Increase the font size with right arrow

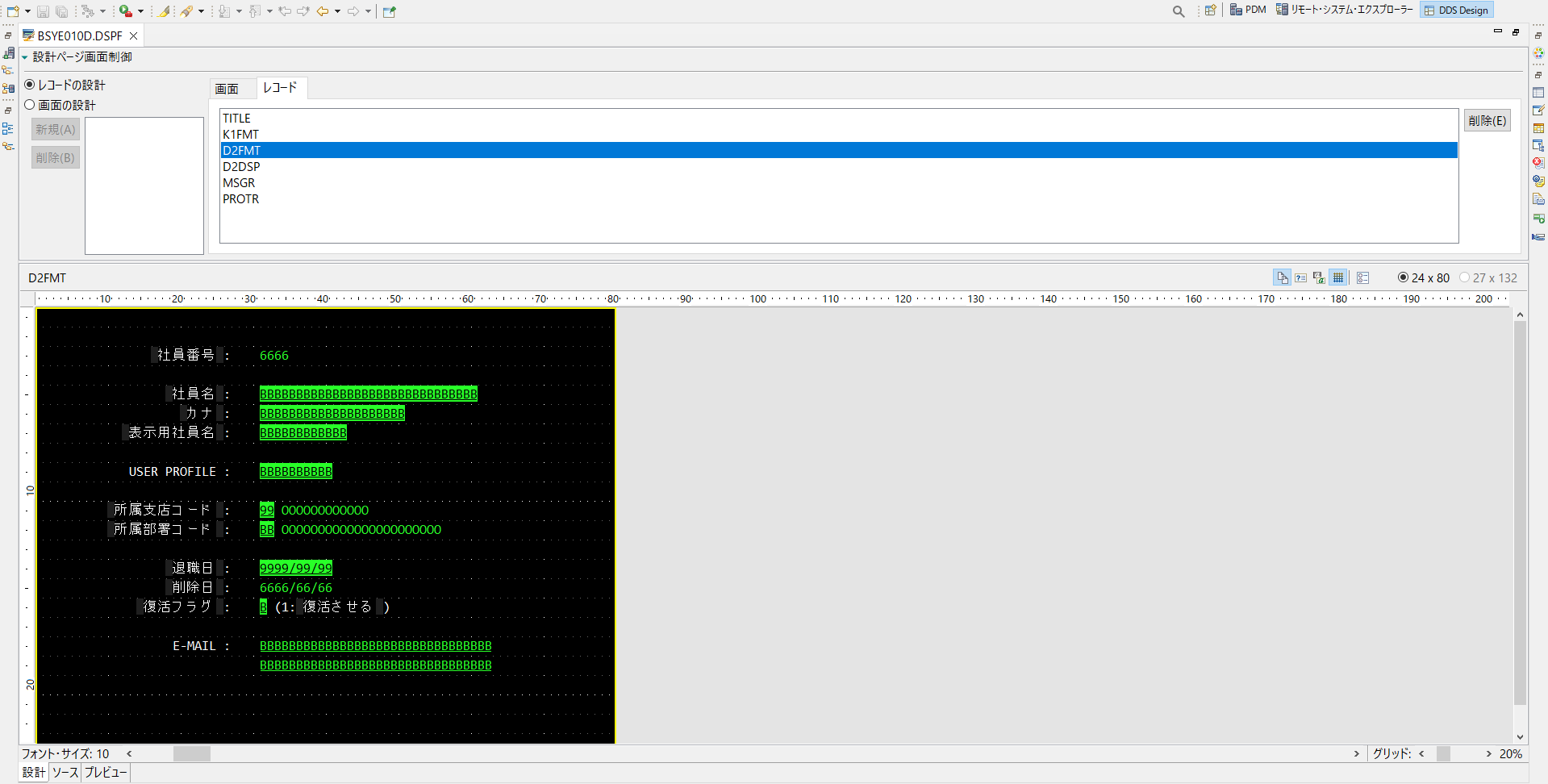[1356, 753]
